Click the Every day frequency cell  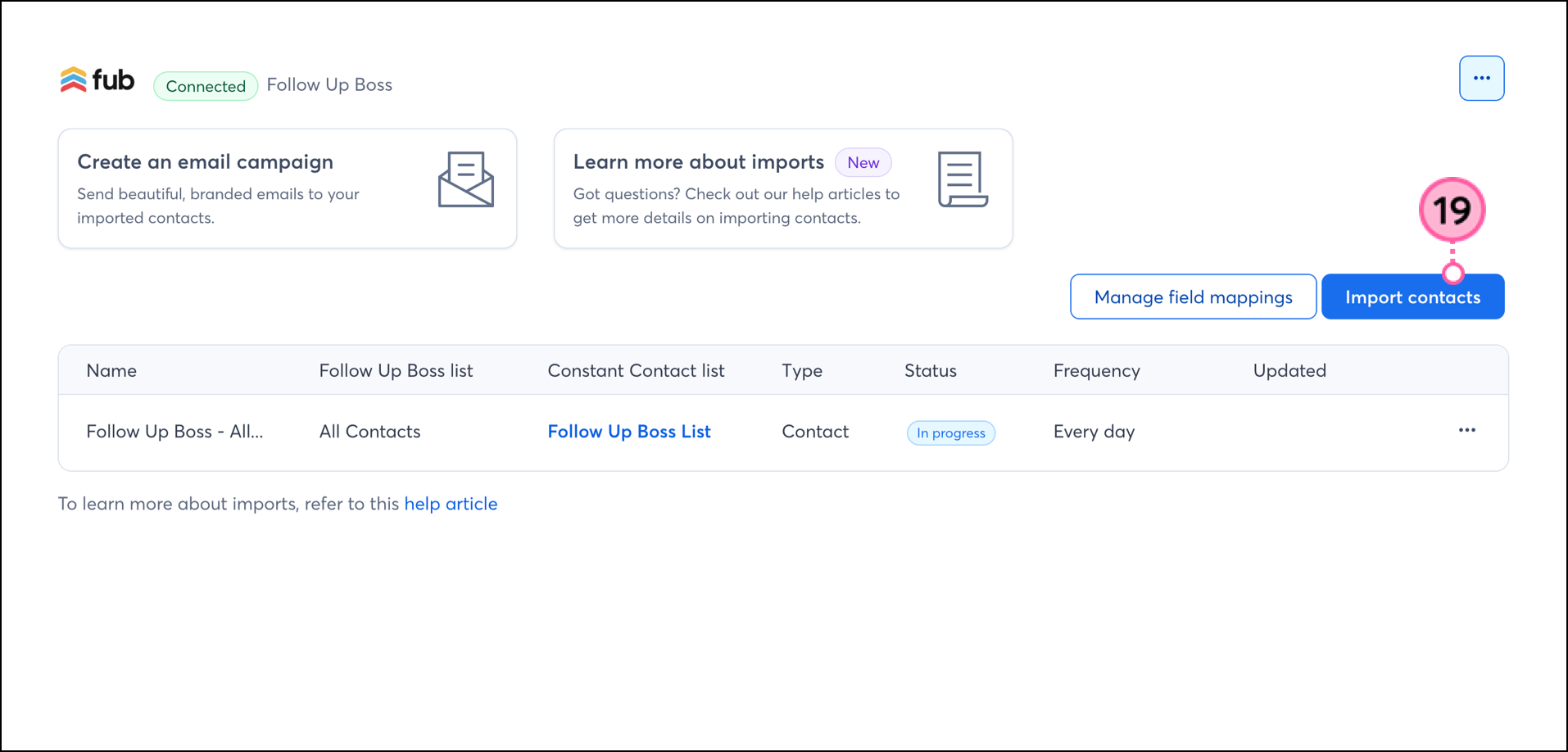click(x=1094, y=432)
